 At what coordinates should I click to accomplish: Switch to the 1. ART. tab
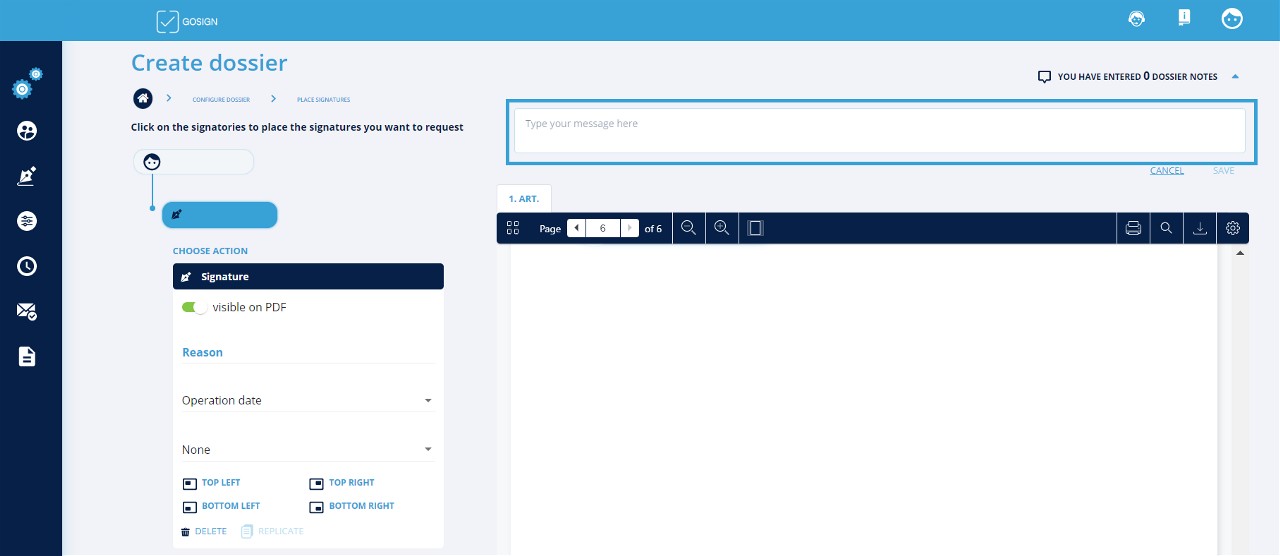pyautogui.click(x=524, y=199)
